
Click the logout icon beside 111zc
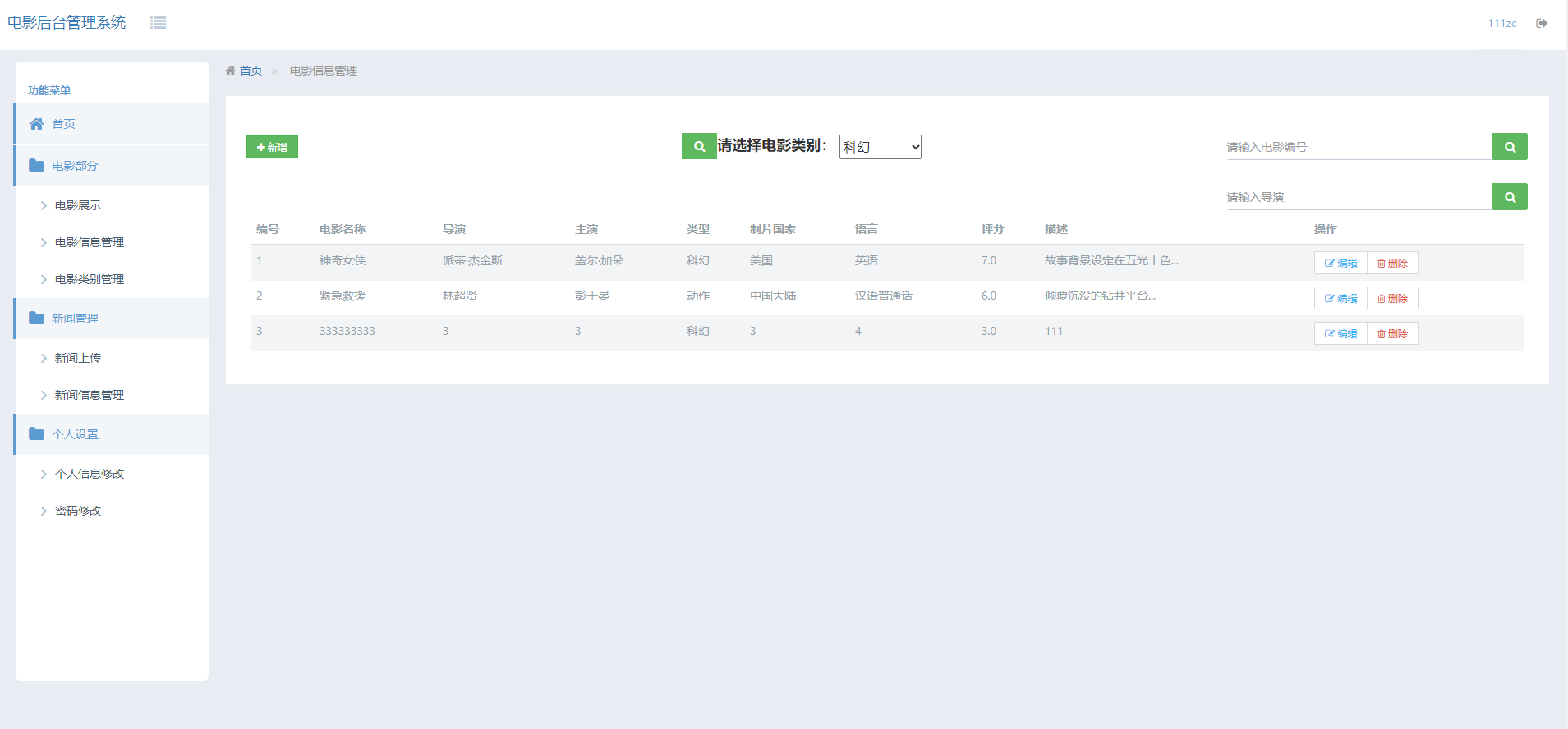pyautogui.click(x=1542, y=23)
